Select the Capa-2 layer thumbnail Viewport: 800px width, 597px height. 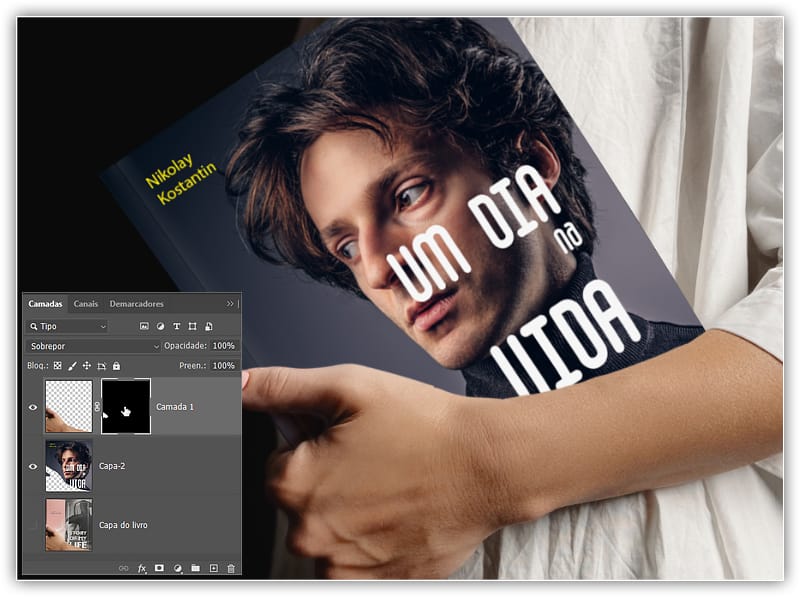(x=69, y=466)
